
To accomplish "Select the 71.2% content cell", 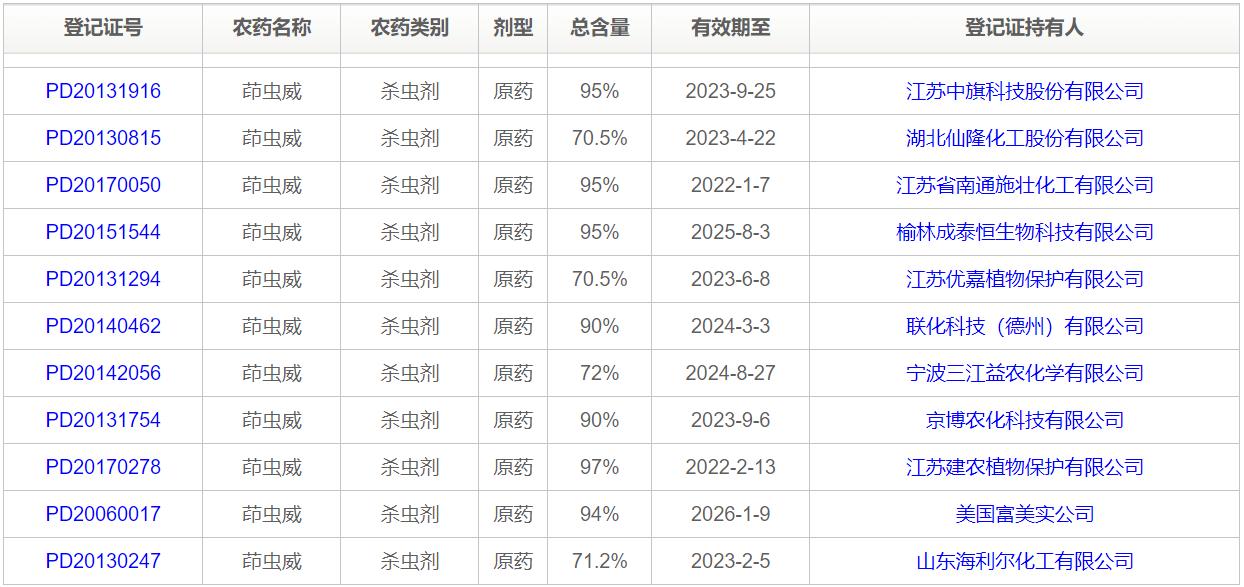I will tap(600, 561).
